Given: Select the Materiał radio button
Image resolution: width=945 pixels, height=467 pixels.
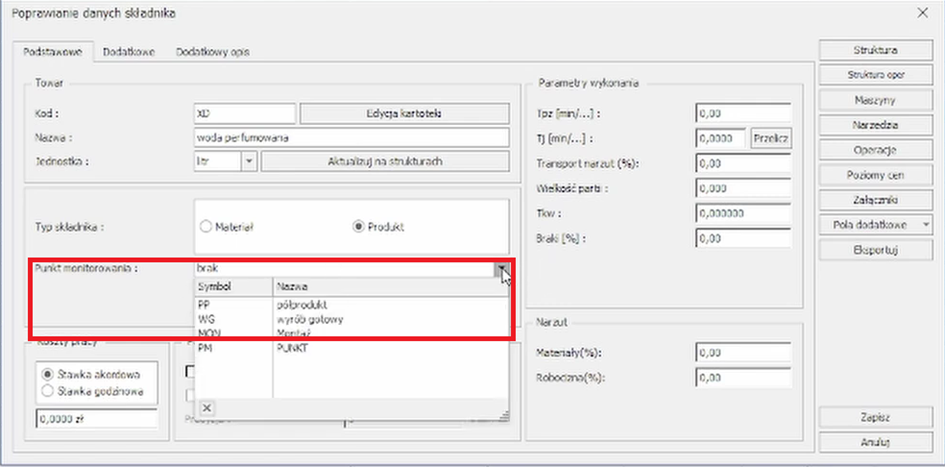Looking at the screenshot, I should click(207, 227).
